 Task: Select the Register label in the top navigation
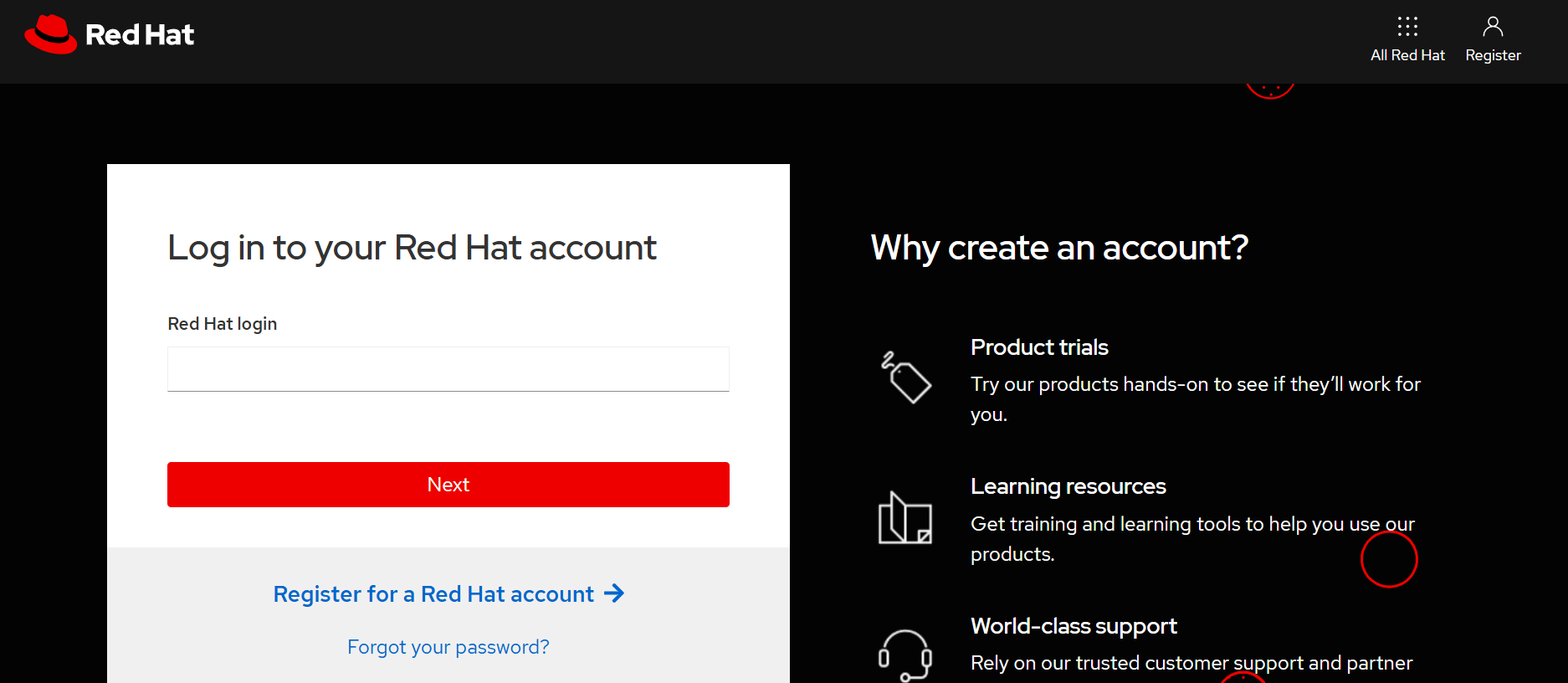[x=1493, y=55]
